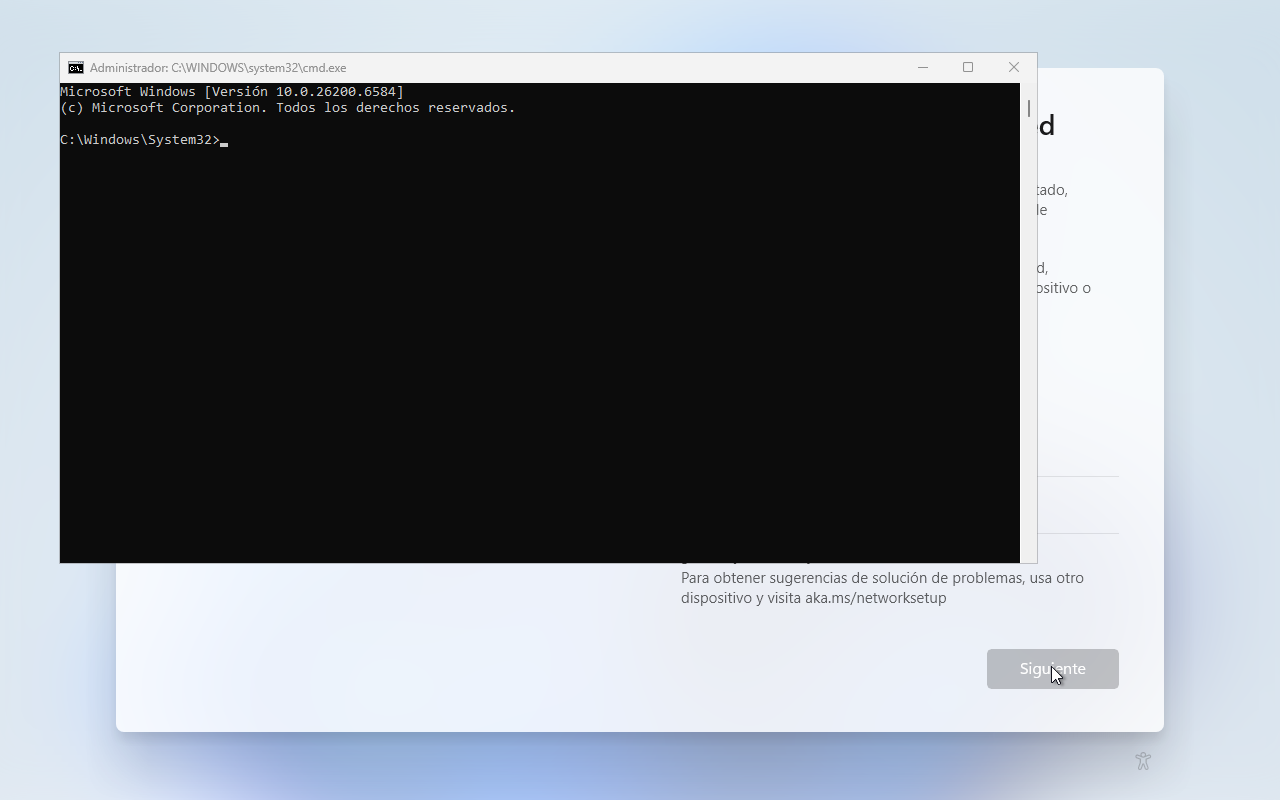The image size is (1280, 800).
Task: Click the Microsoft Windows version line
Action: tap(232, 92)
